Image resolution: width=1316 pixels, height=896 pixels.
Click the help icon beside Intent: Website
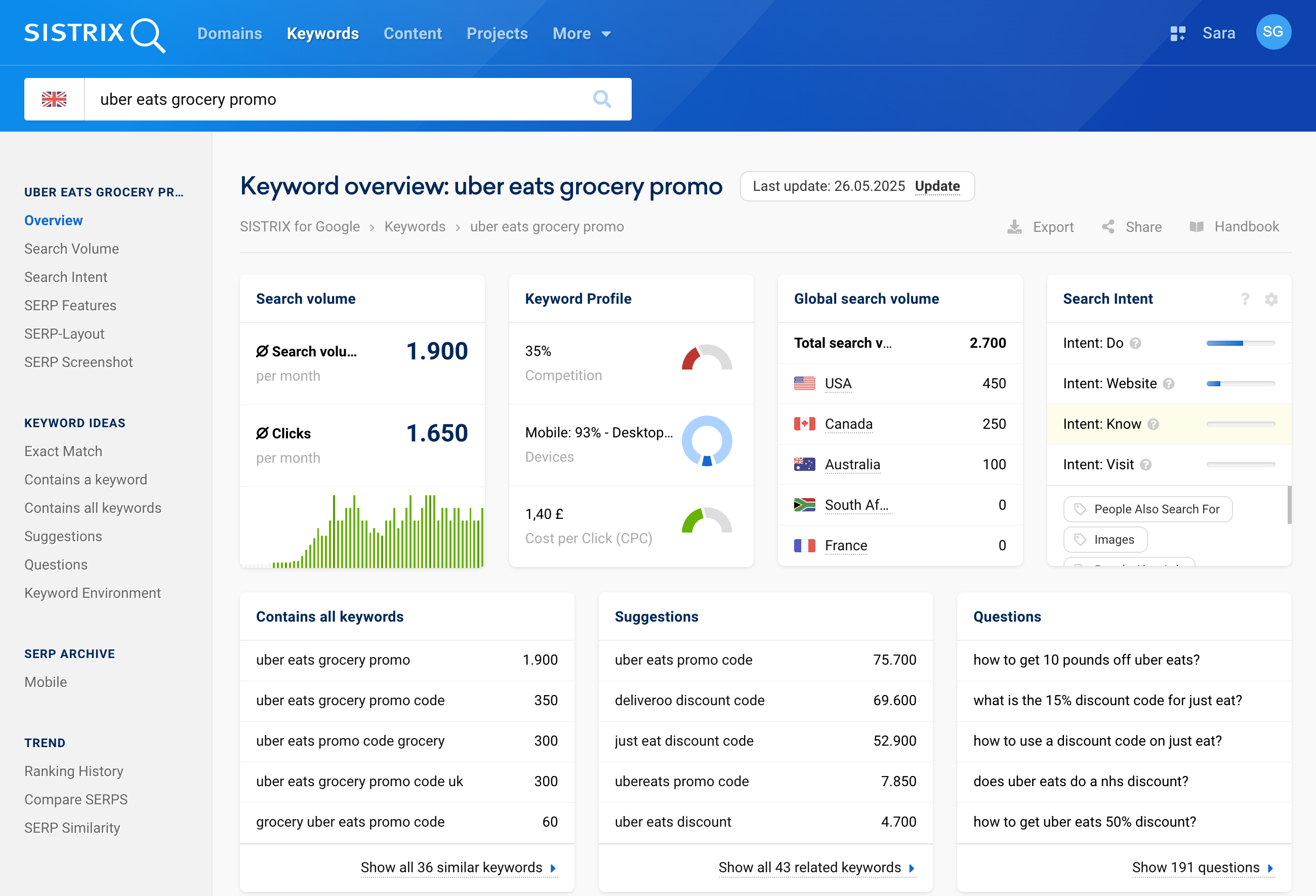[x=1168, y=384]
